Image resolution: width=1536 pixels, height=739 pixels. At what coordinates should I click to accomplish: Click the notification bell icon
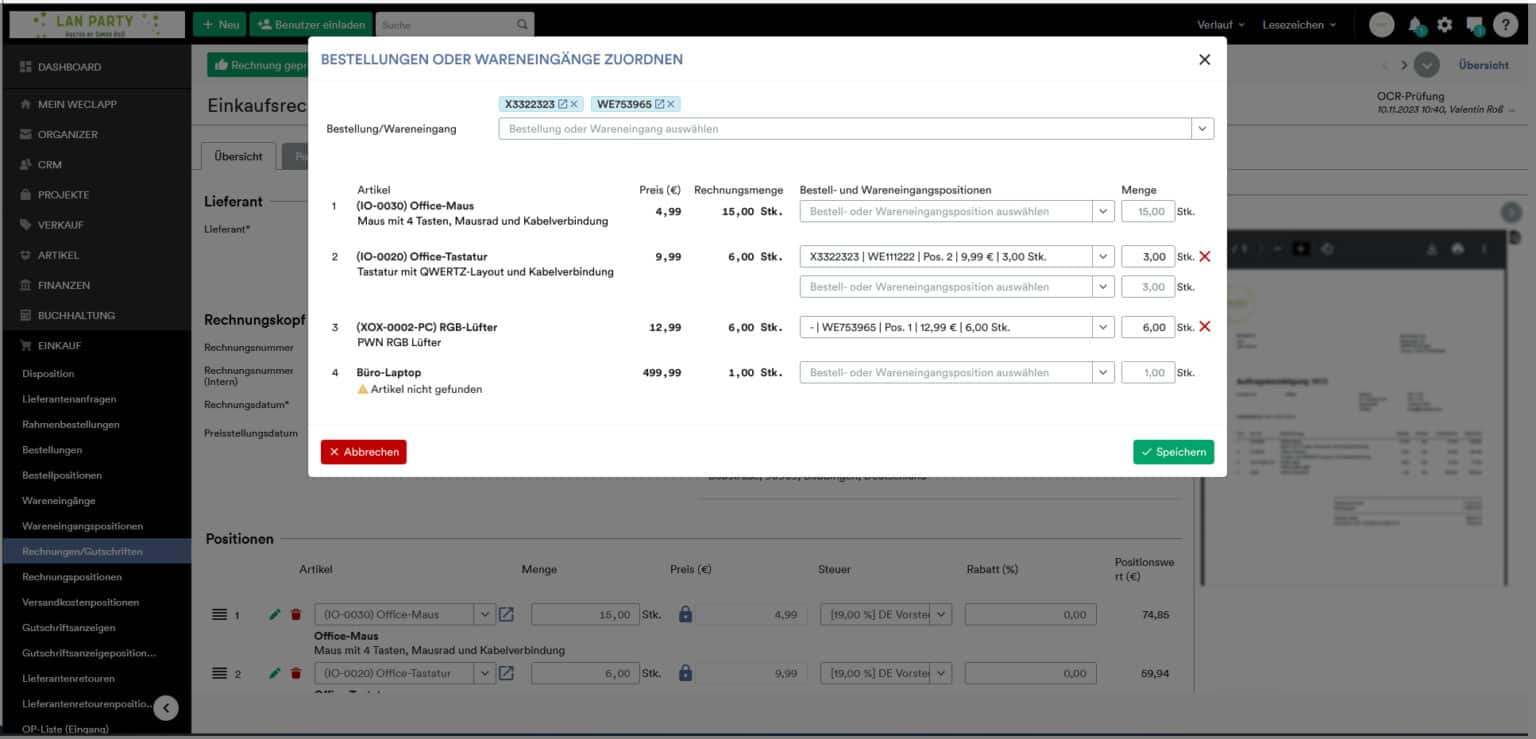click(1415, 25)
